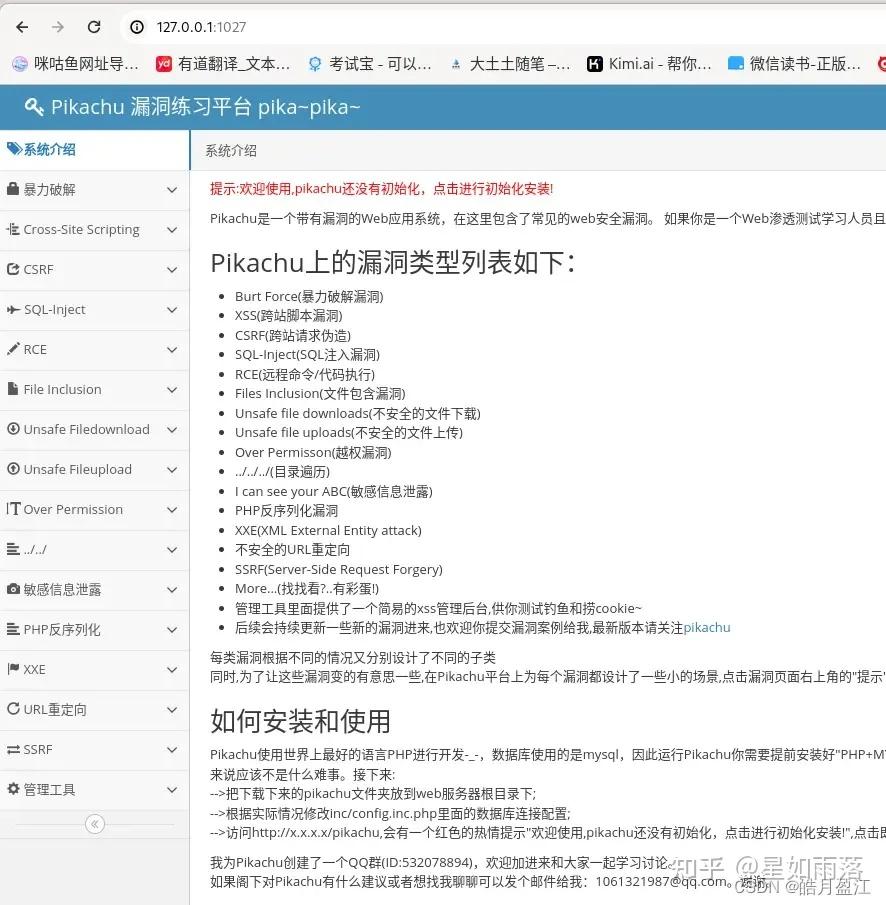This screenshot has height=905, width=886.
Task: Click the browser address bar showing 127.0.0.1:1027
Action: point(200,27)
